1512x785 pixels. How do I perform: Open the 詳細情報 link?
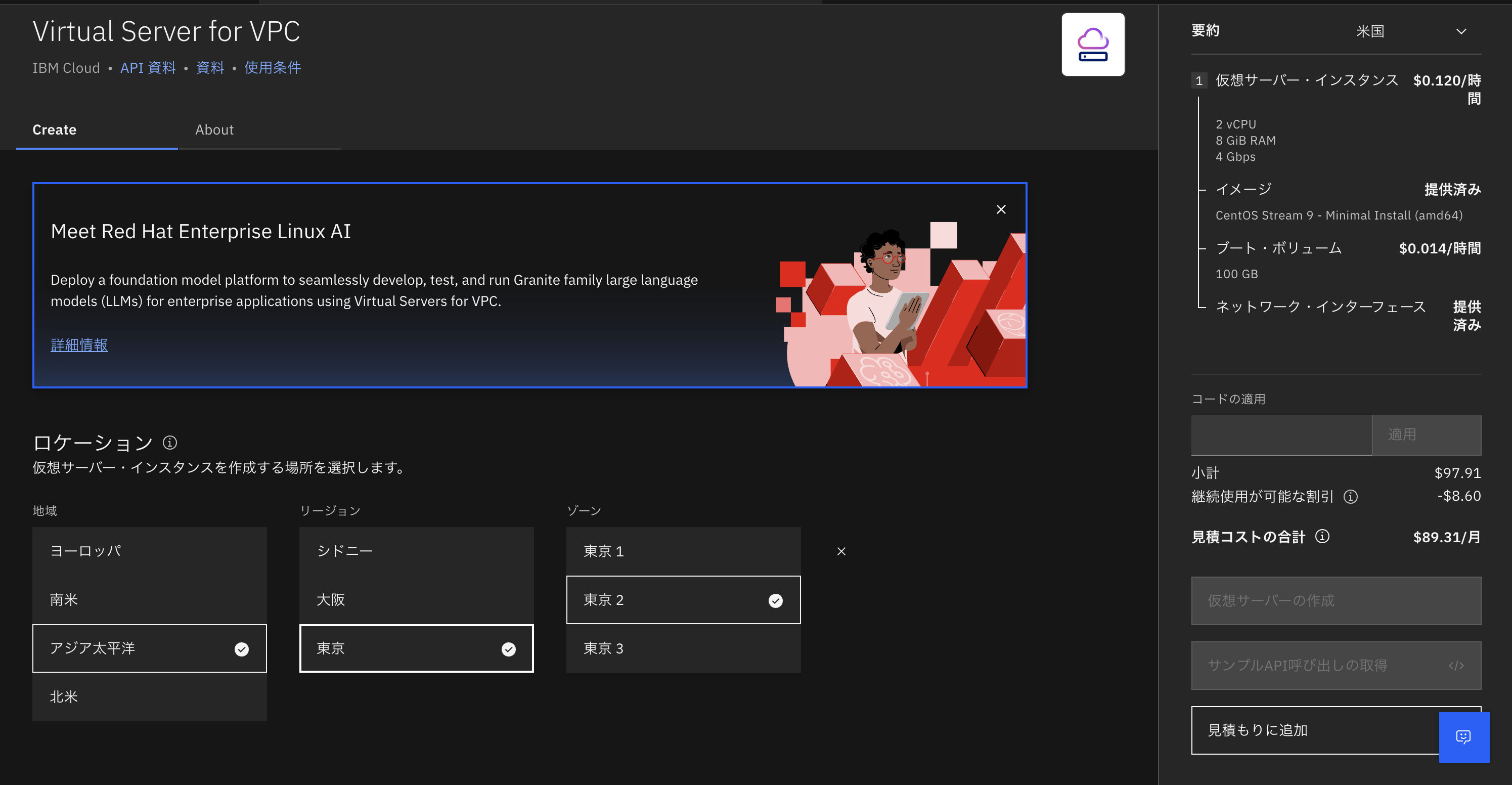(79, 345)
